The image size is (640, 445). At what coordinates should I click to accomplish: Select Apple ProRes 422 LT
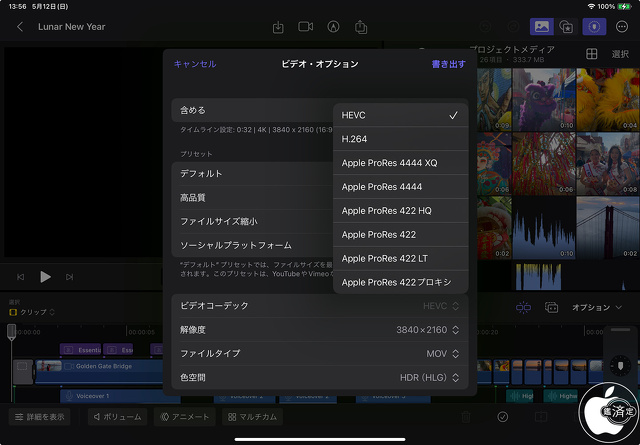click(x=400, y=258)
